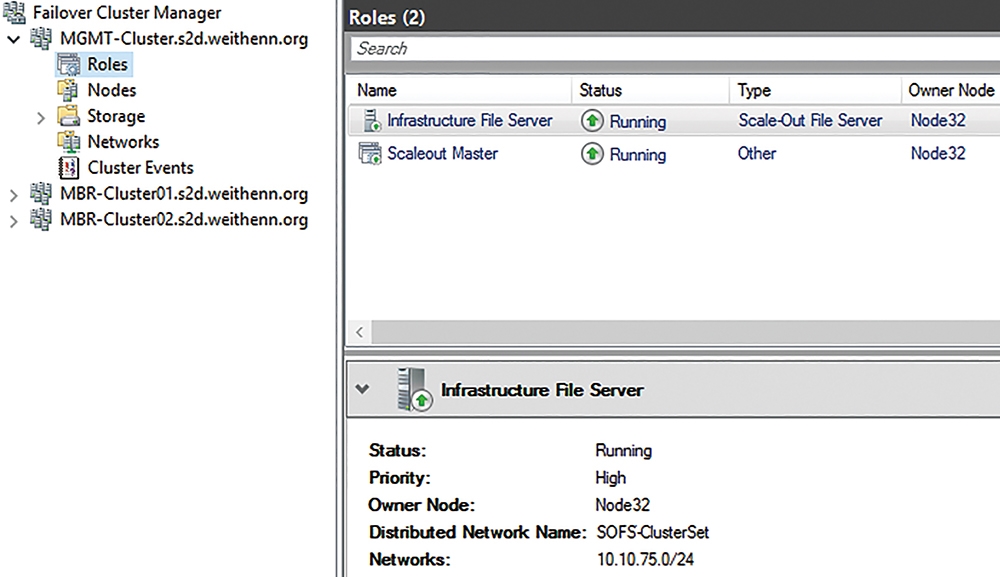Image resolution: width=1000 pixels, height=577 pixels.
Task: Collapse the MGMT-Cluster tree node
Action: 13,40
